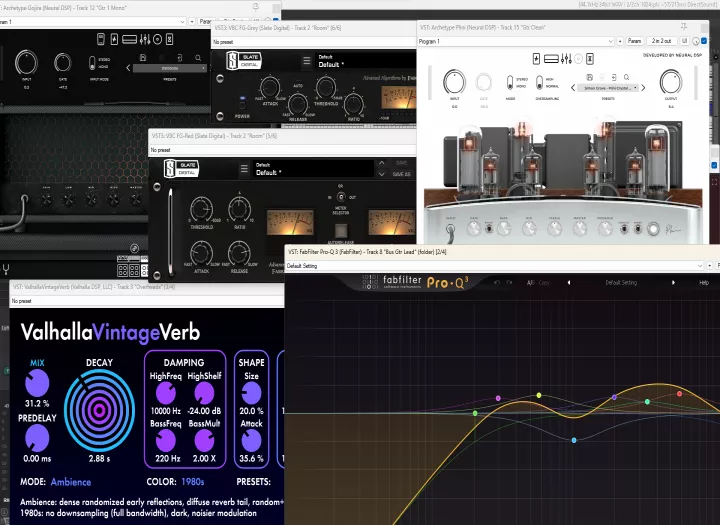Change 1980s color in ValhallaVintageVerb
Screen dimensions: 720x525
point(193,482)
